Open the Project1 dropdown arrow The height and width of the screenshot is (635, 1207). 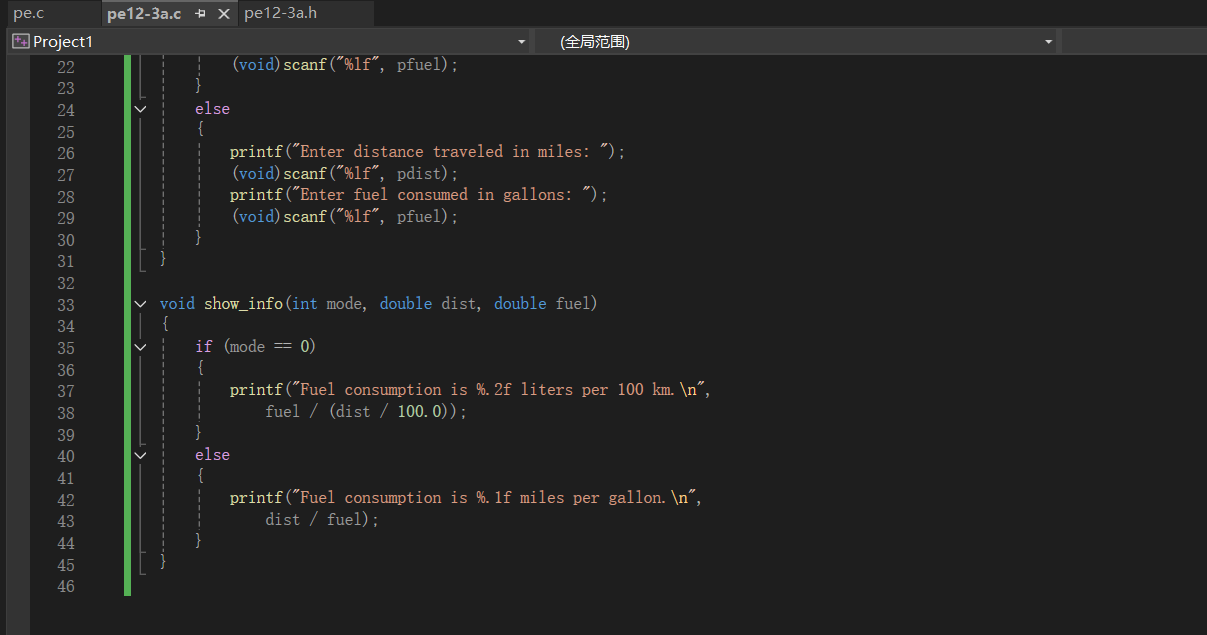click(x=521, y=42)
